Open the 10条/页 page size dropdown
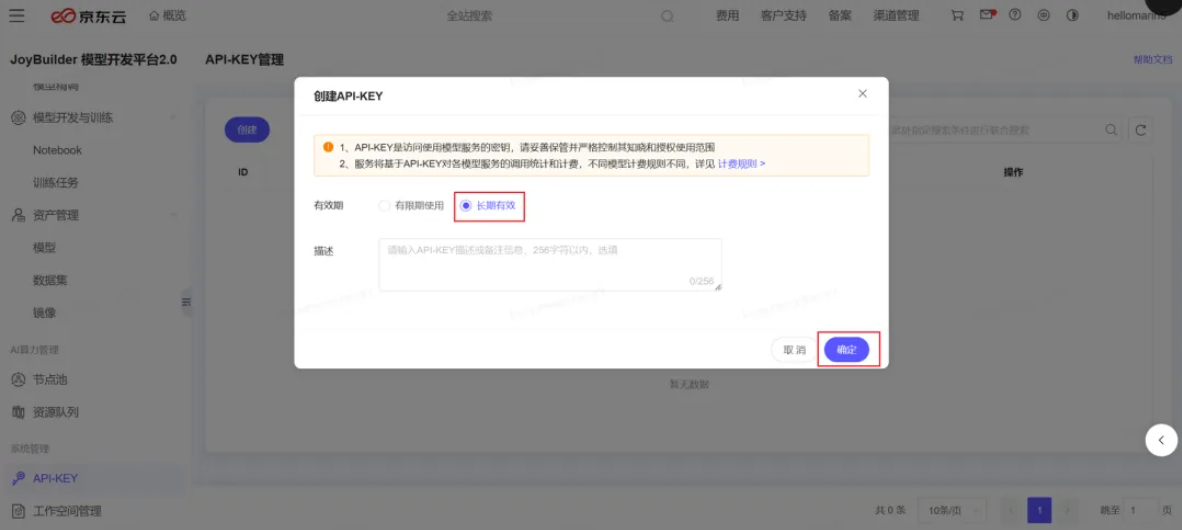The height and width of the screenshot is (530, 1182). [948, 511]
